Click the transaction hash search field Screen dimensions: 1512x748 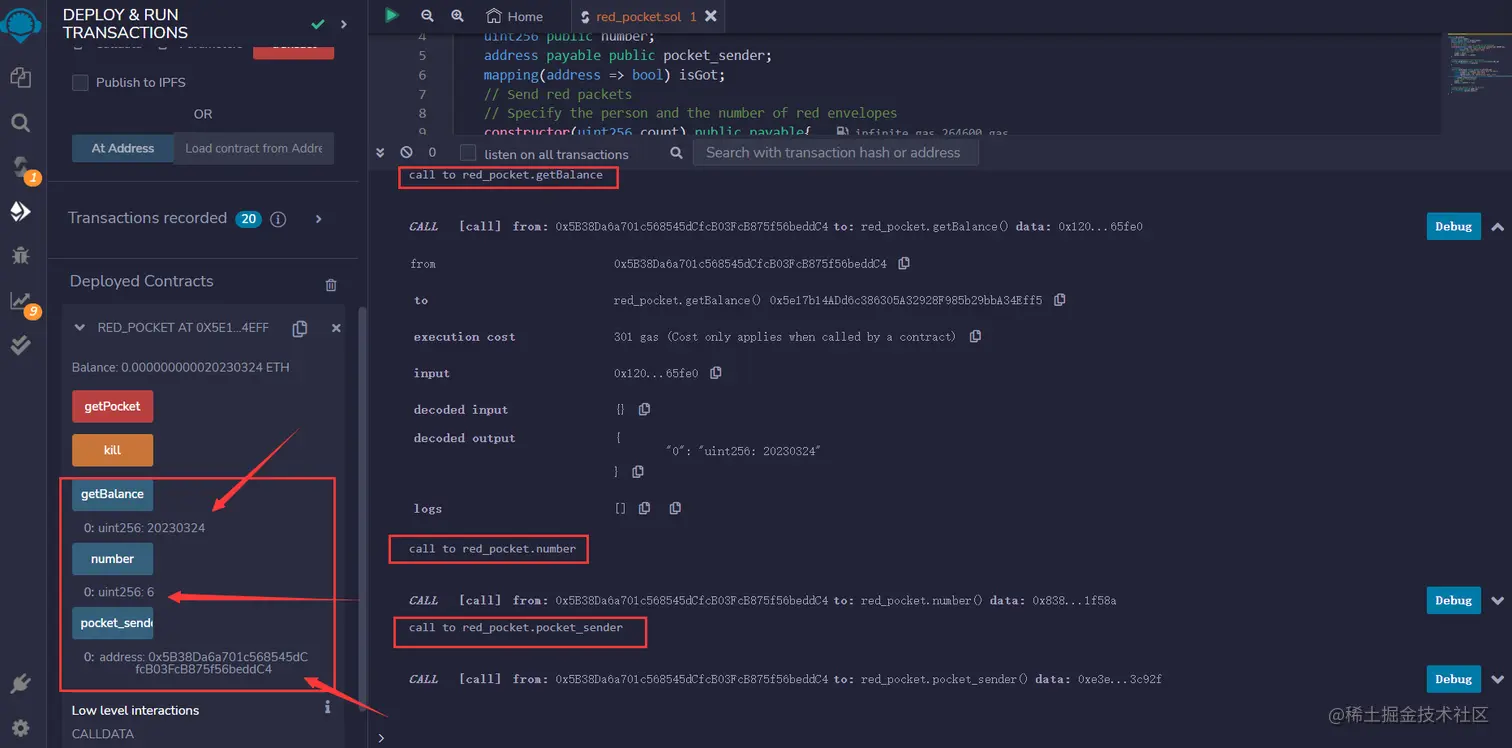(836, 152)
